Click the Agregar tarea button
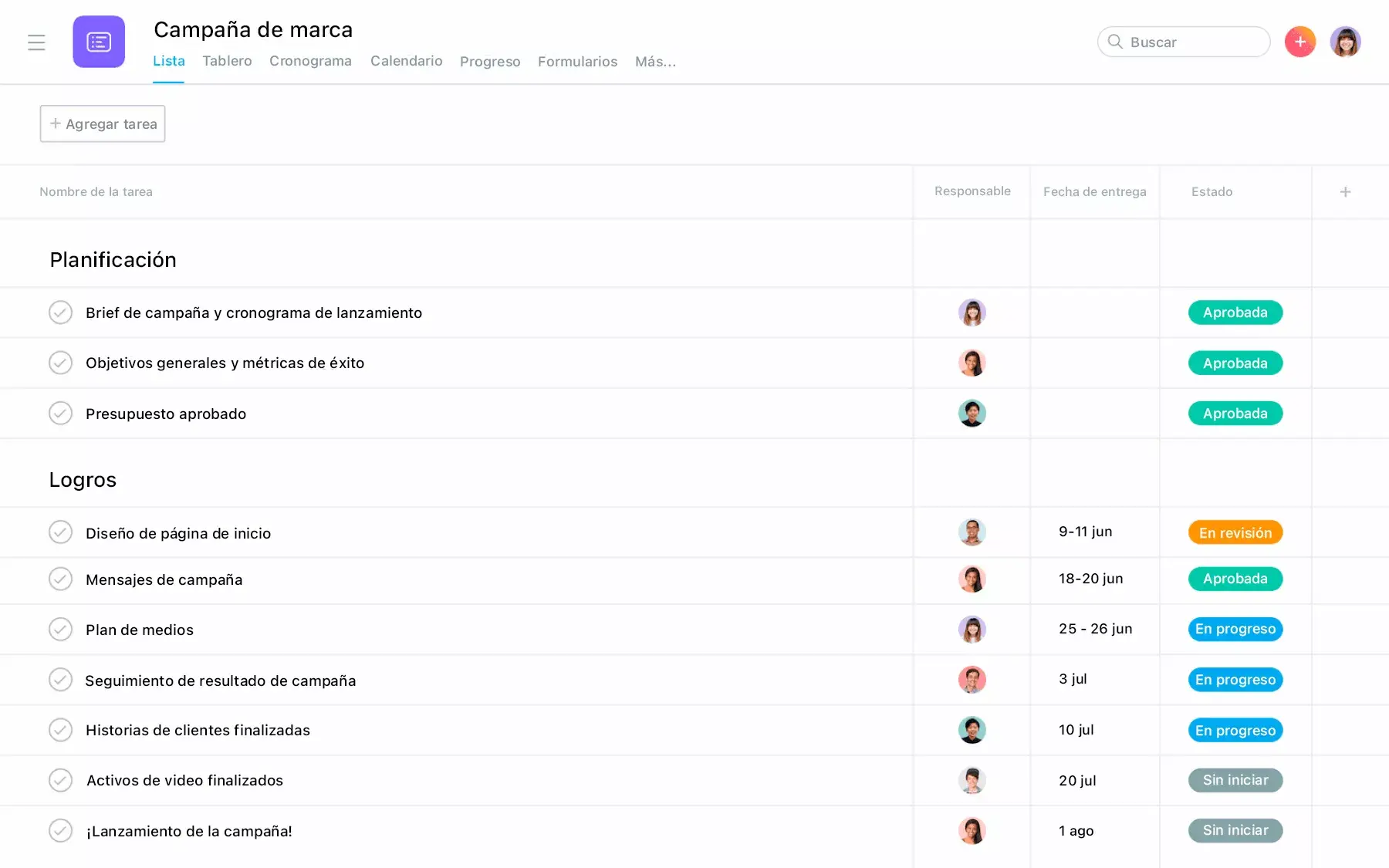Screen dimensions: 1389x868 [103, 123]
